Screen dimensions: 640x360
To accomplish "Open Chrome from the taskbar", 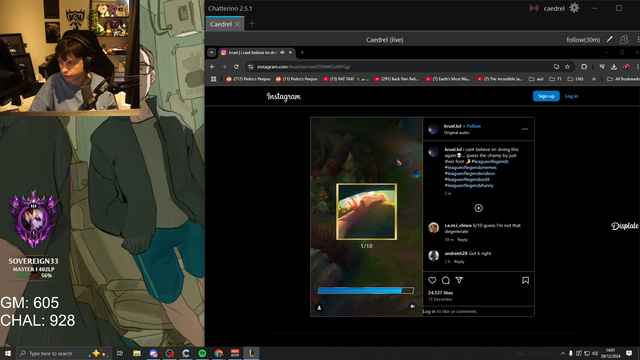I will tap(219, 353).
